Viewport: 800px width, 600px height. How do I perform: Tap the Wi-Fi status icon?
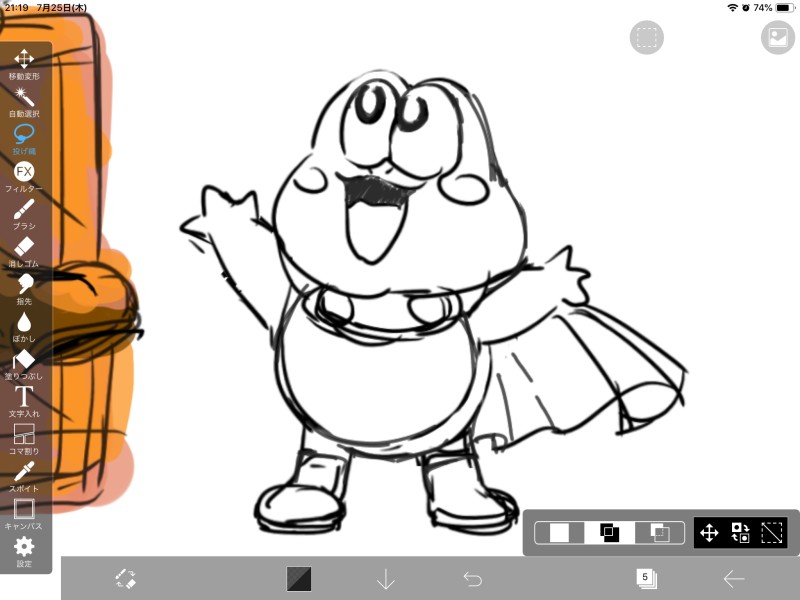click(733, 8)
